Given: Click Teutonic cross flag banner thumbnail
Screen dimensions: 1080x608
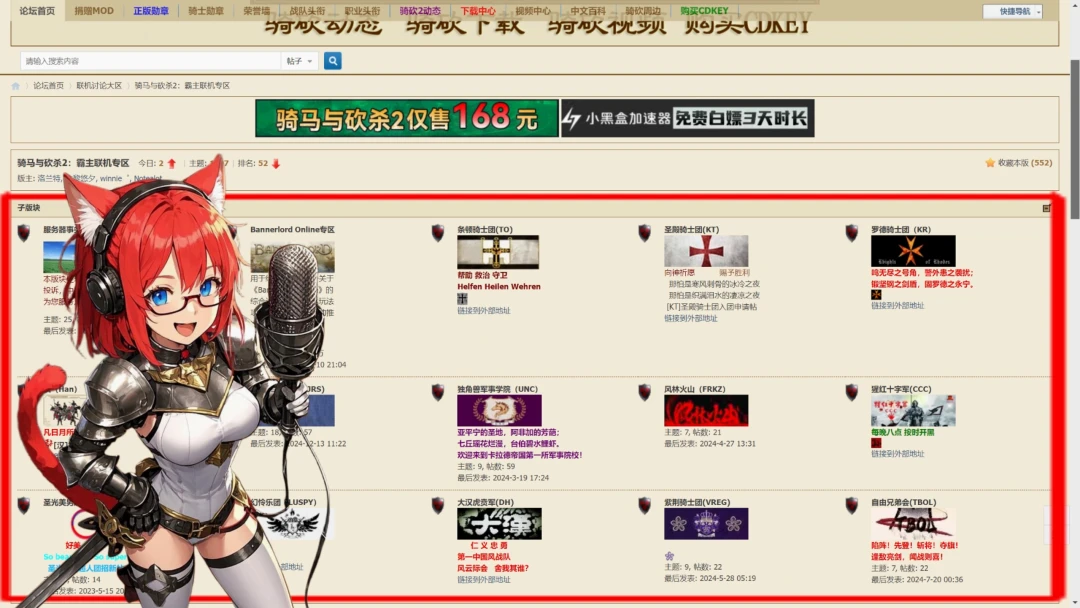Looking at the screenshot, I should point(498,252).
